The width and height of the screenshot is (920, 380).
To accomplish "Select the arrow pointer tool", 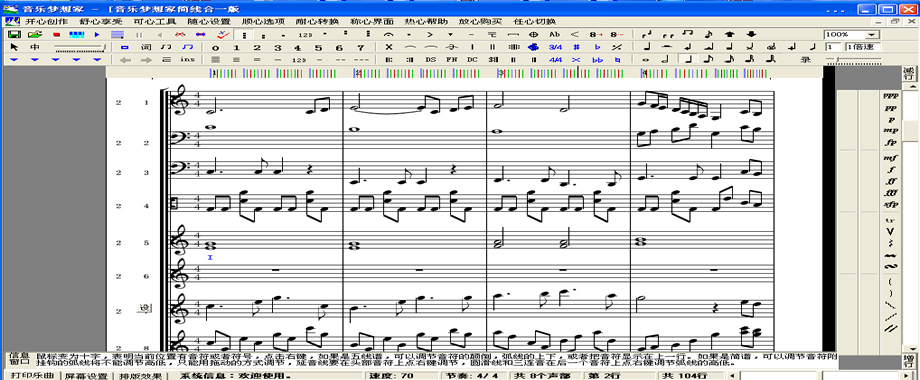I will click(15, 47).
